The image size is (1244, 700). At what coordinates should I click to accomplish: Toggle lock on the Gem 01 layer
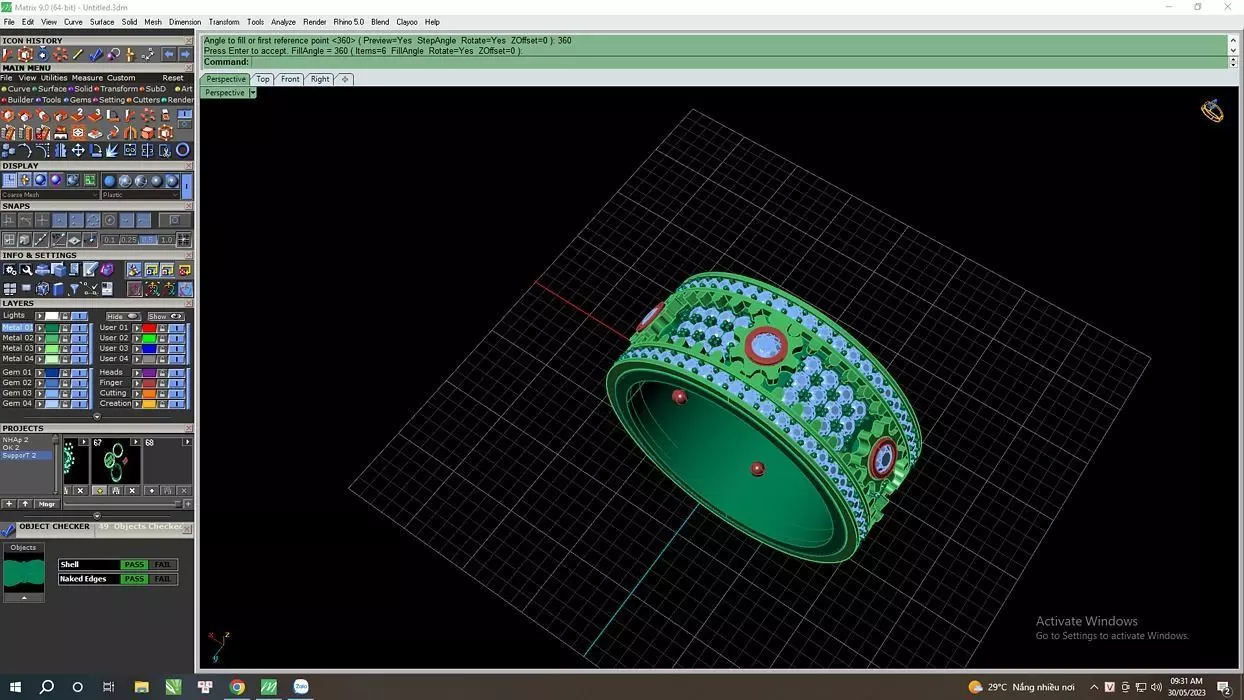[x=65, y=372]
